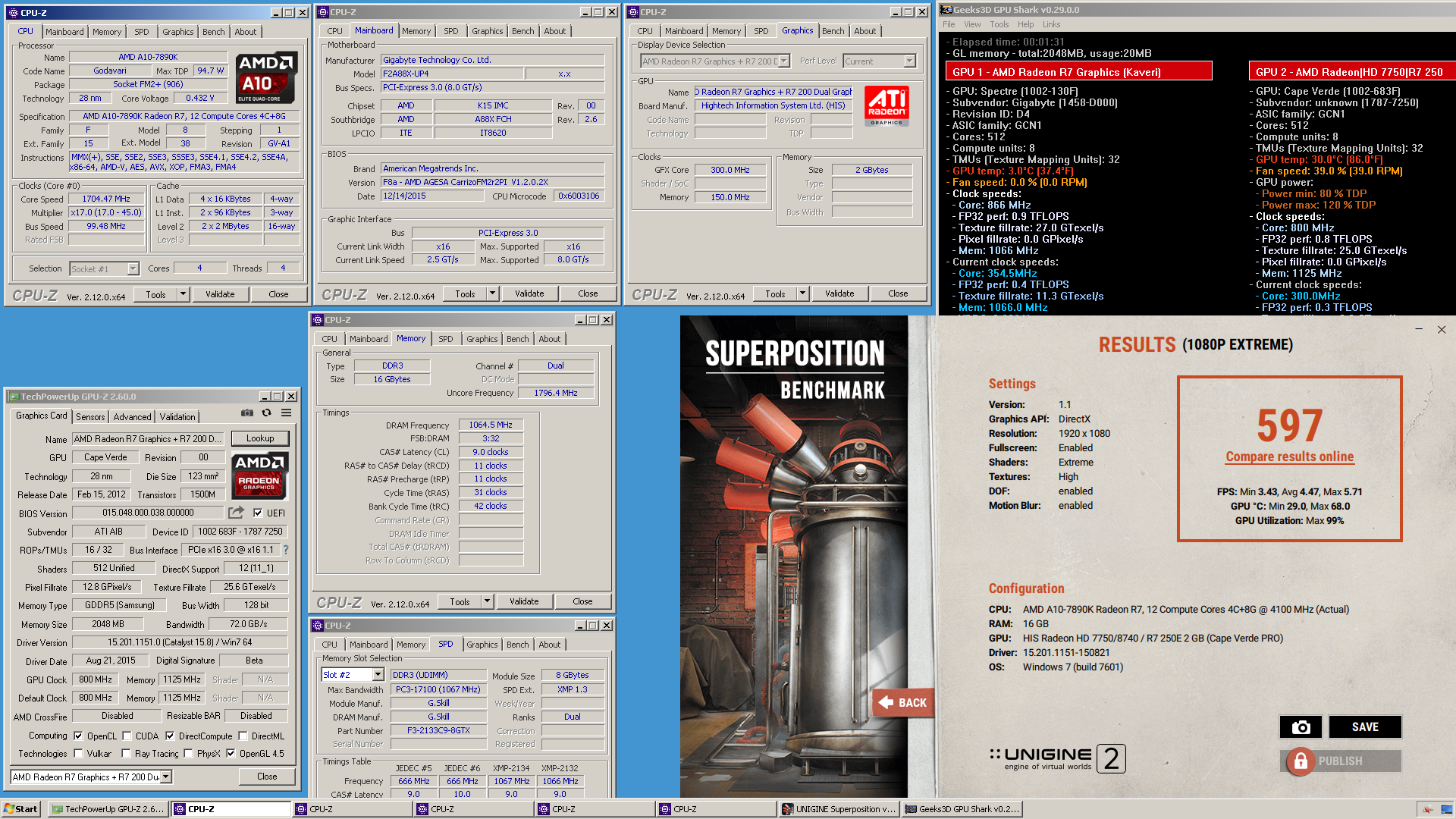Click the ATI Radeon logo in CPU-Z Graphics
Image resolution: width=1456 pixels, height=819 pixels.
pyautogui.click(x=886, y=107)
